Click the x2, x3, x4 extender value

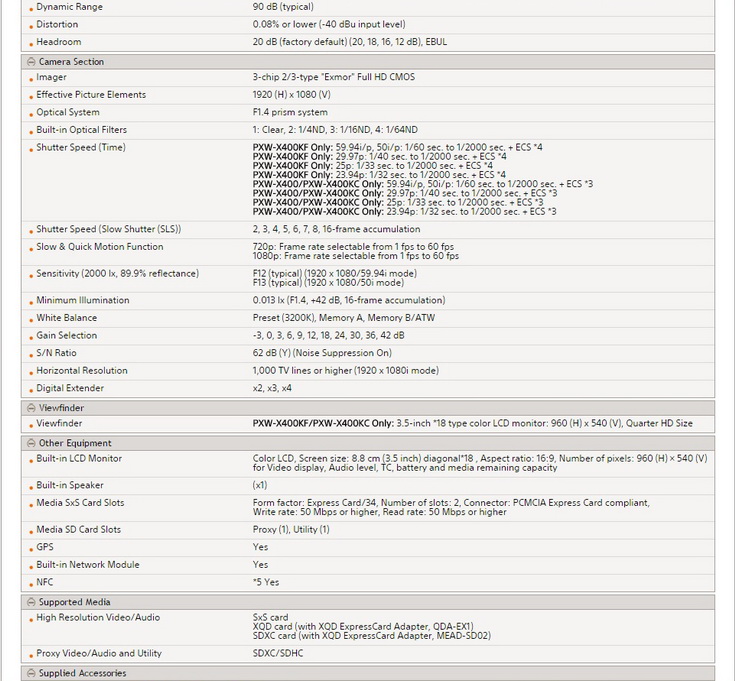(x=272, y=388)
